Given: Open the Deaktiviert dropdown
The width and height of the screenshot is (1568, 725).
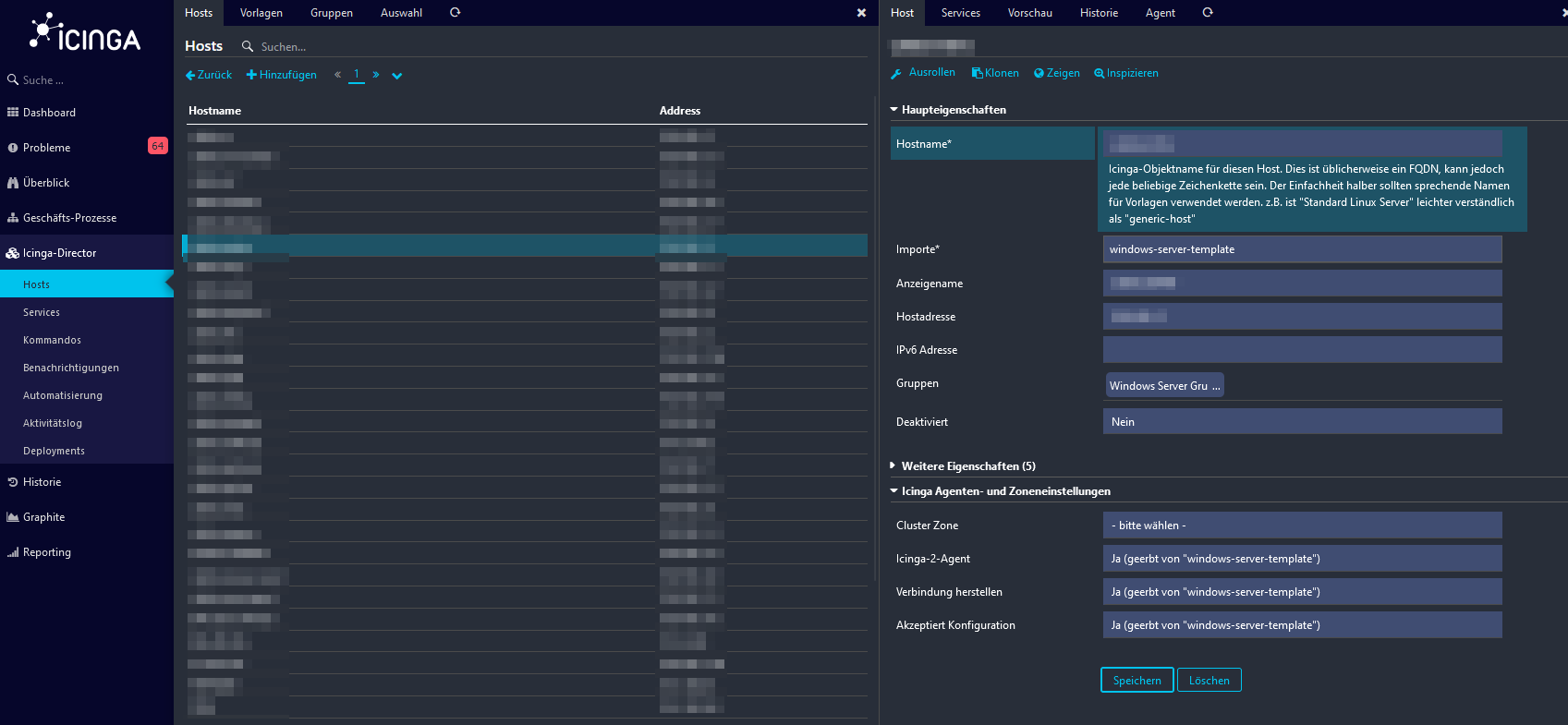Looking at the screenshot, I should 1302,421.
